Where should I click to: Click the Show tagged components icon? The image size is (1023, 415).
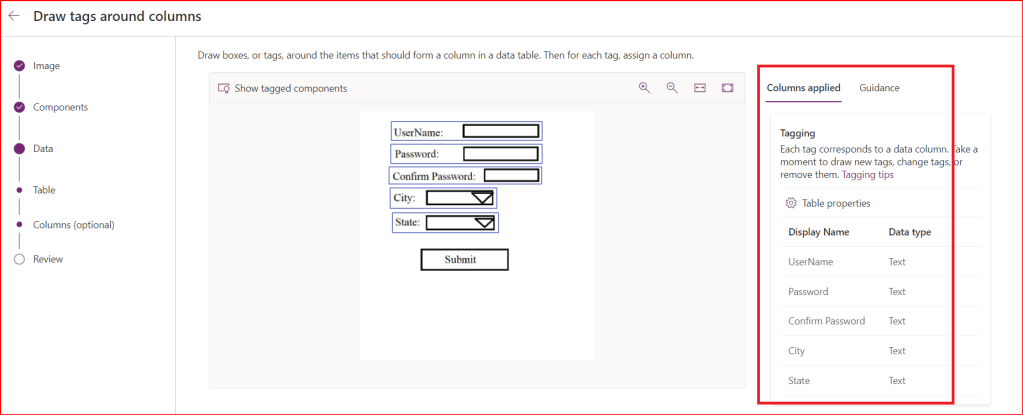point(224,88)
